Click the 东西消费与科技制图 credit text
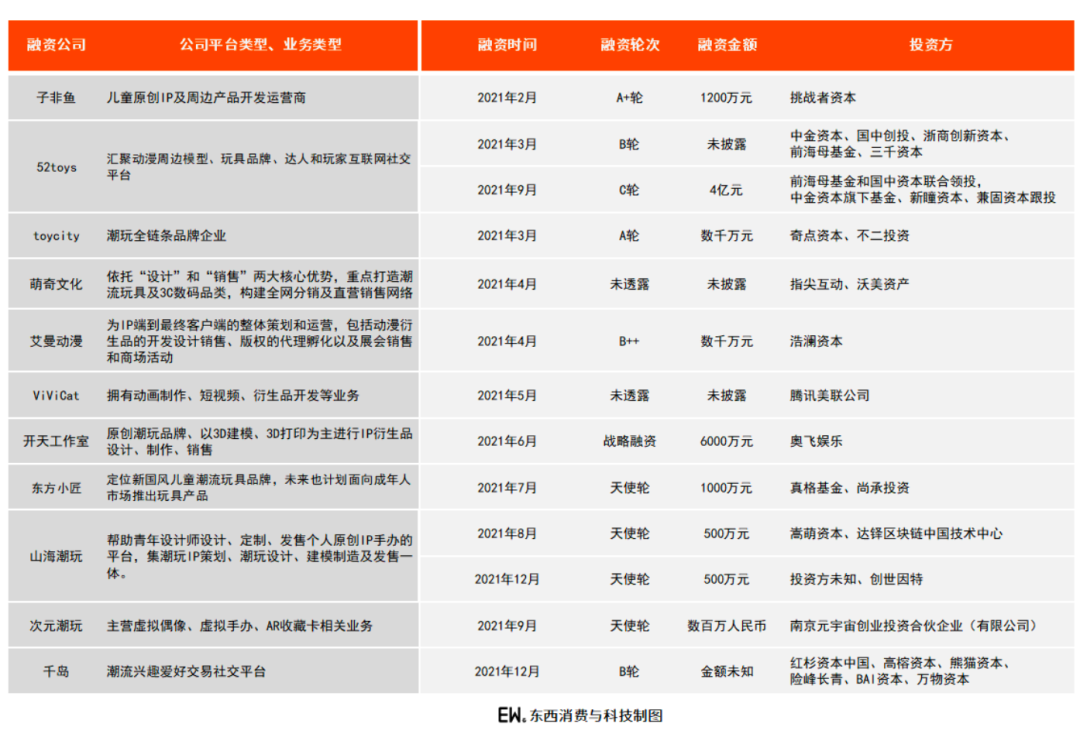Screen dimensions: 1080x734 pos(596,716)
